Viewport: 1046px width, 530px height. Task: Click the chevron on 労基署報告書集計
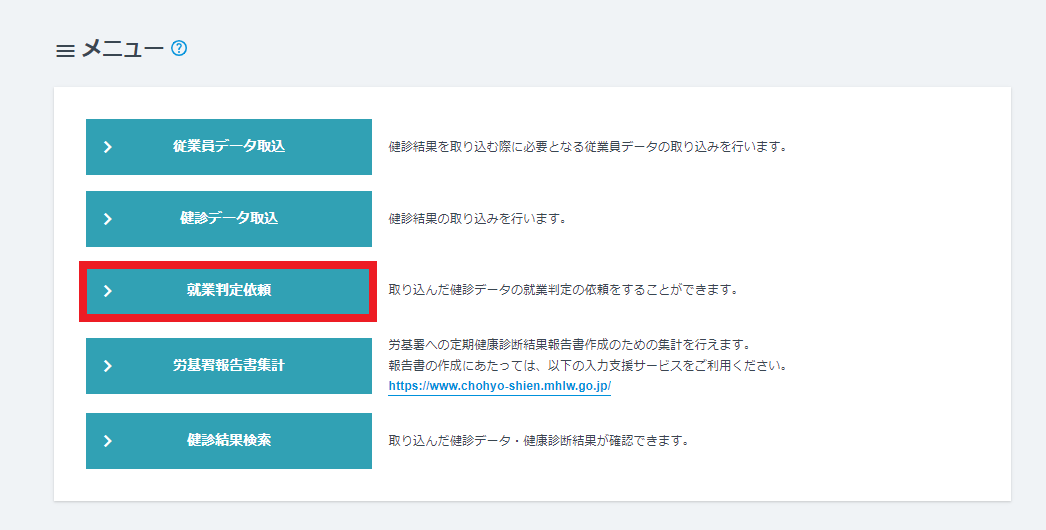tap(108, 366)
